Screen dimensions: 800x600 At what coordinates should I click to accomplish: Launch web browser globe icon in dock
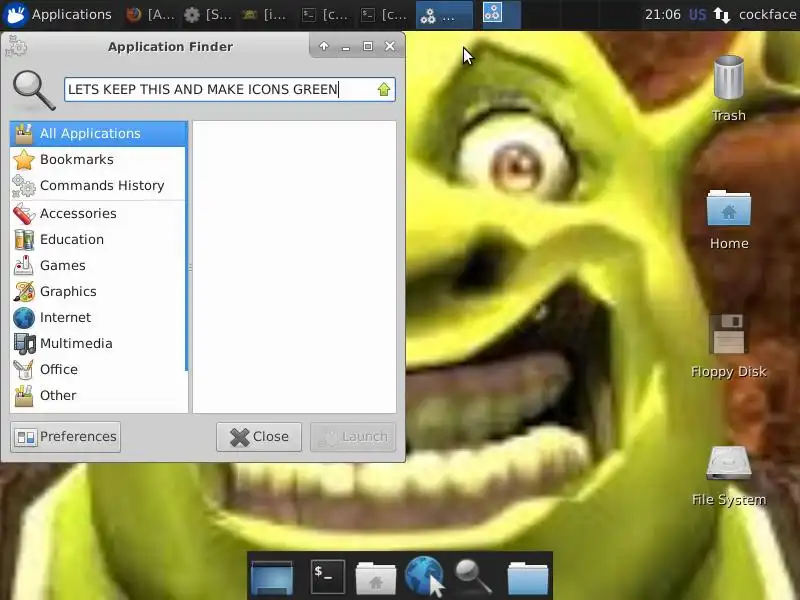pos(424,577)
